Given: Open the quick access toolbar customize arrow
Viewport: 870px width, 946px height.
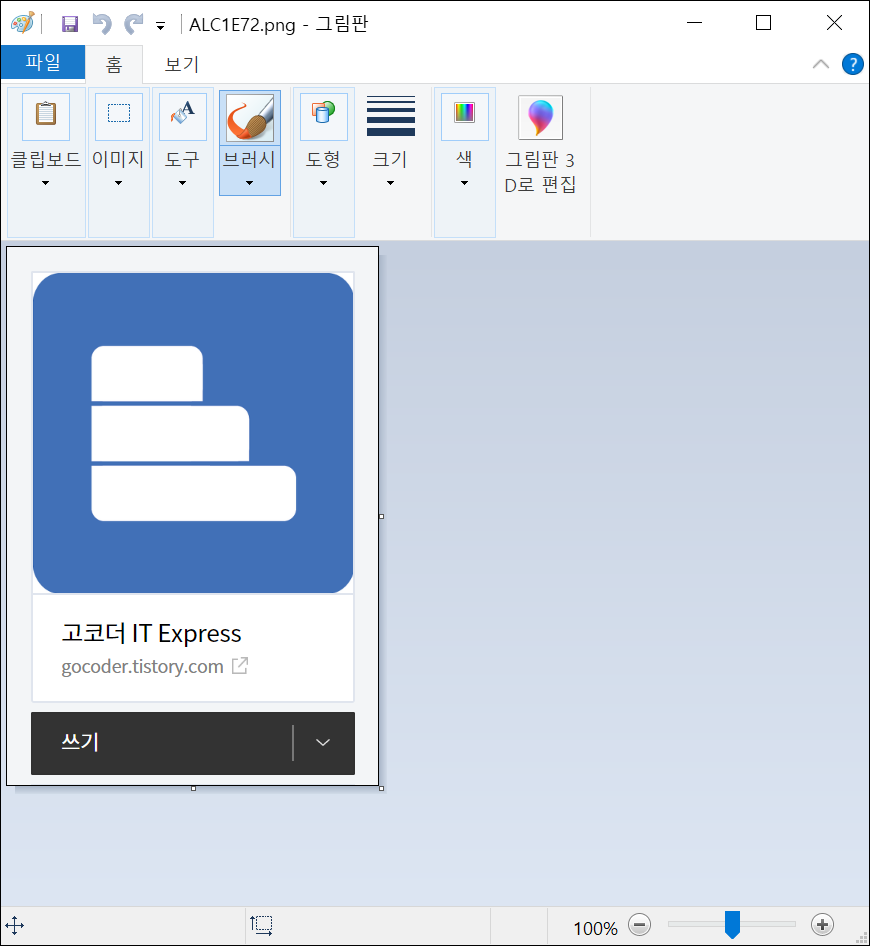Looking at the screenshot, I should pos(160,26).
